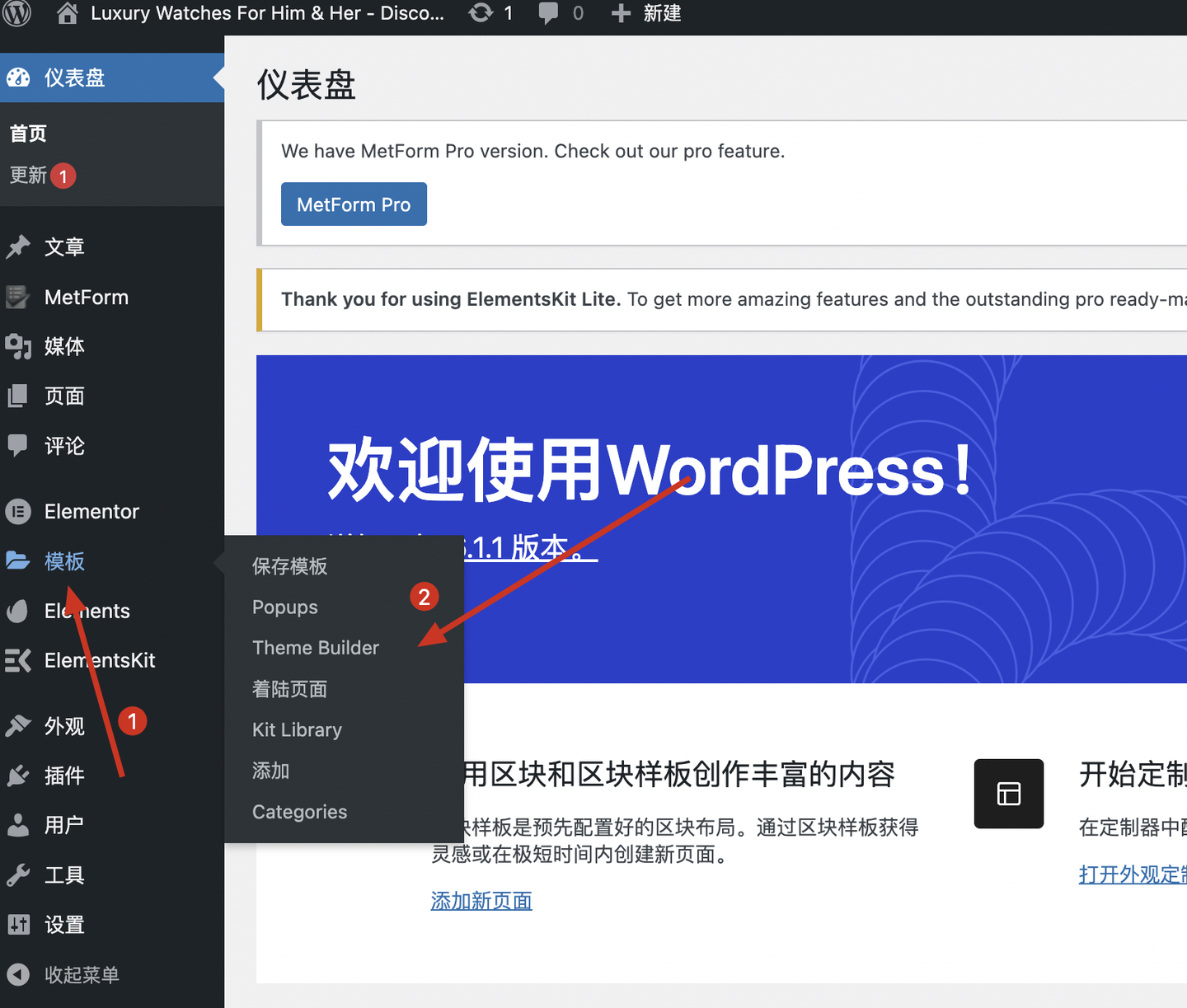Viewport: 1187px width, 1008px height.
Task: Open the 媒体 menu
Action: point(112,346)
